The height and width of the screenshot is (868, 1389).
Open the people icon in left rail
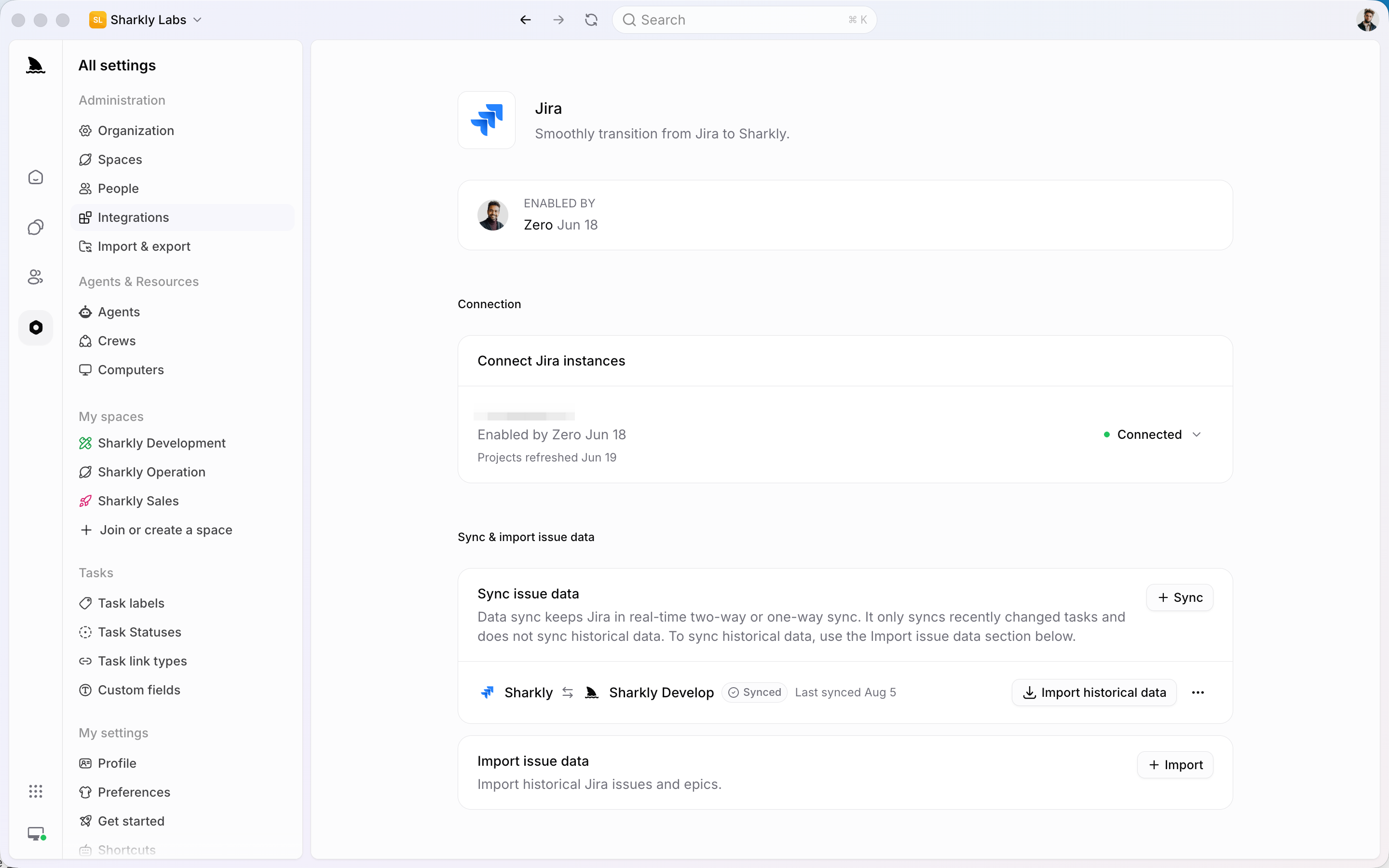(36, 277)
